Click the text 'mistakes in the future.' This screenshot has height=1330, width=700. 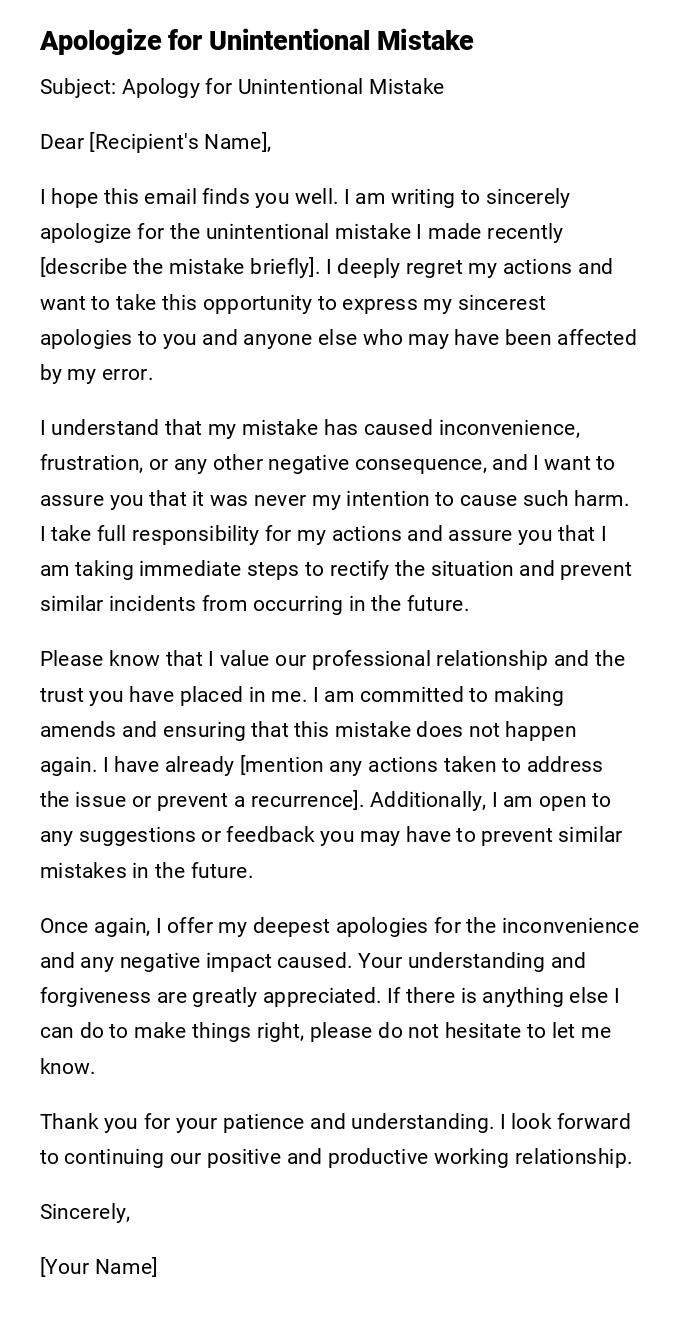(x=146, y=871)
